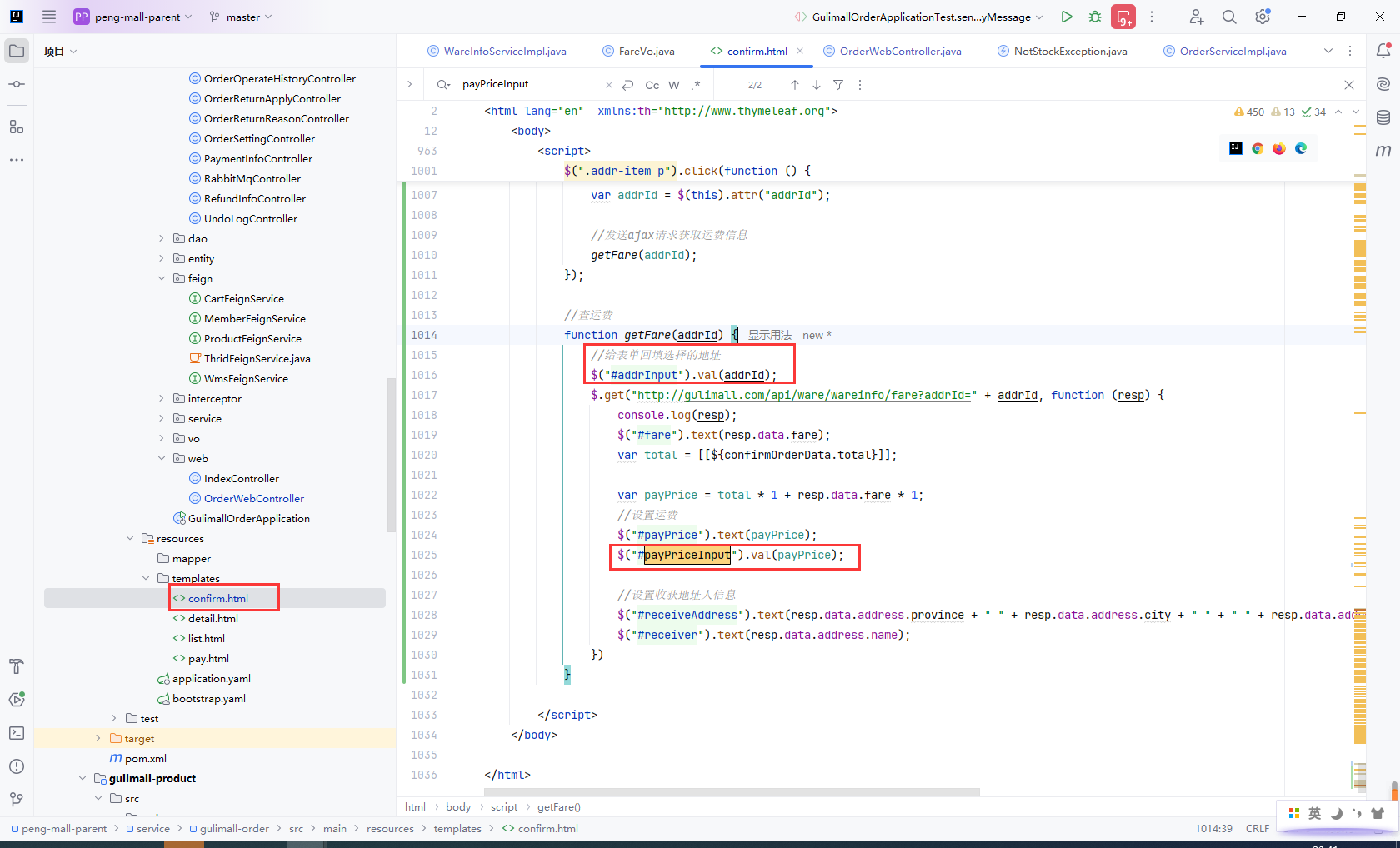Switch to OrderServiceImpl.java tab
Viewport: 1400px width, 848px height.
(1225, 51)
